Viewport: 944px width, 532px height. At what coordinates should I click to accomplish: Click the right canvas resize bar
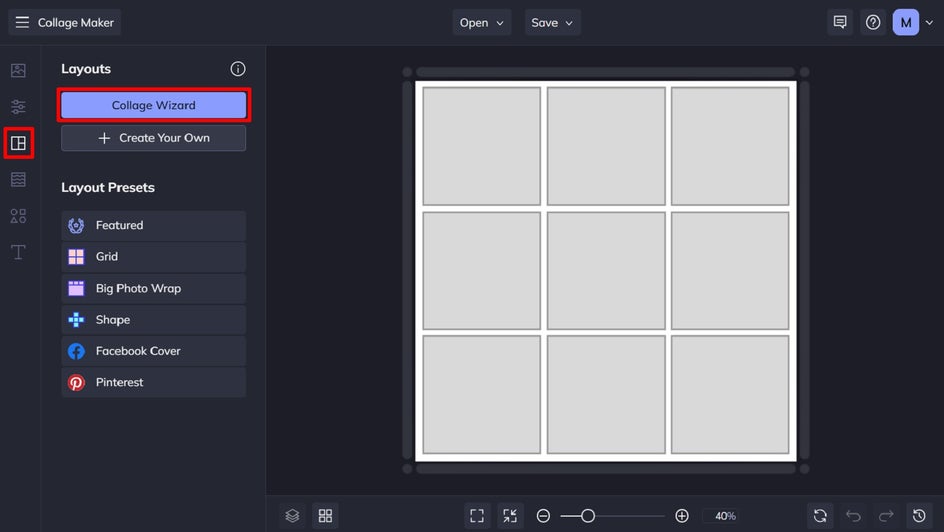[804, 270]
